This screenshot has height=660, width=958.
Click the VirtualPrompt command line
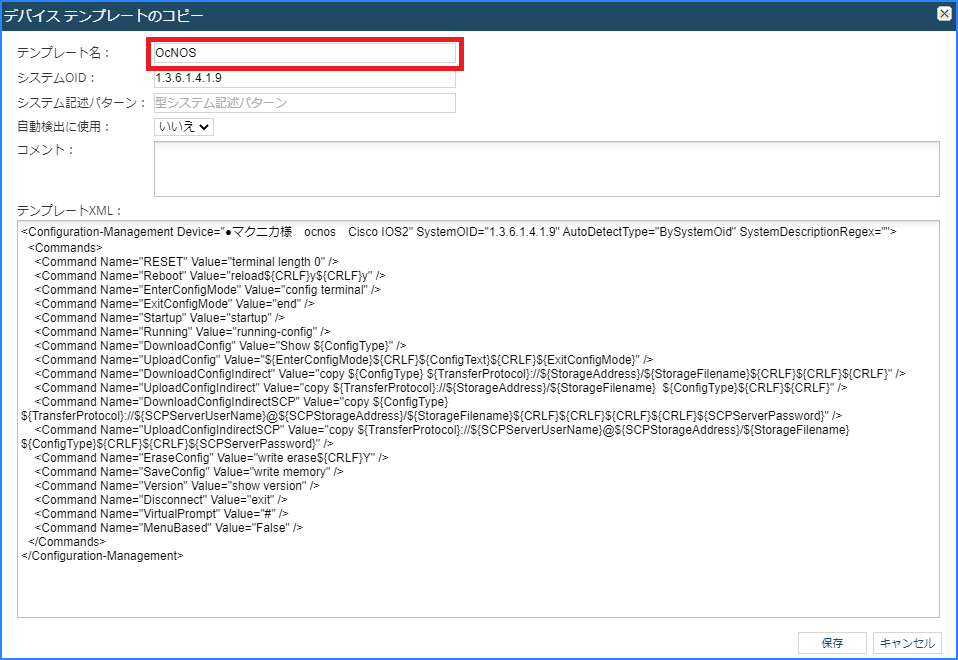[x=162, y=514]
